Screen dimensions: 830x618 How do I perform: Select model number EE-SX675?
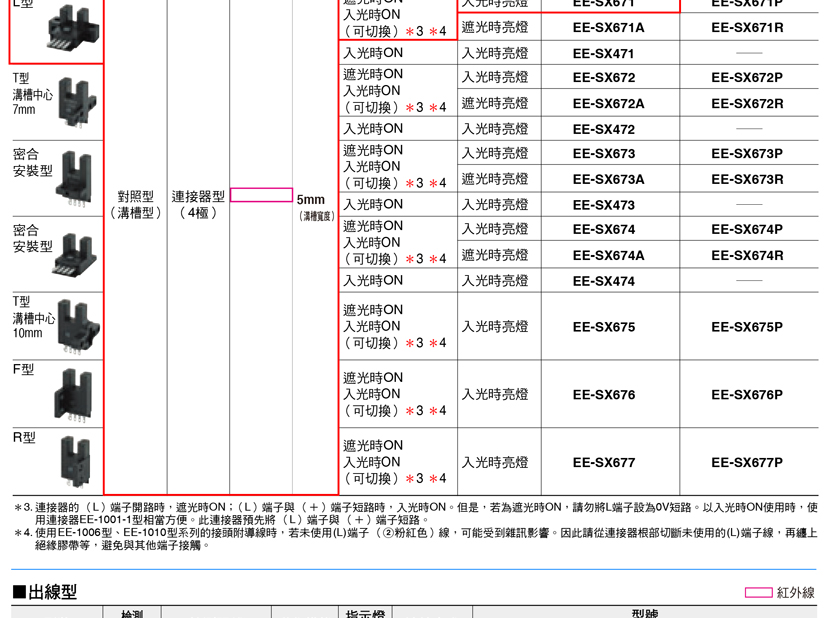tap(603, 327)
